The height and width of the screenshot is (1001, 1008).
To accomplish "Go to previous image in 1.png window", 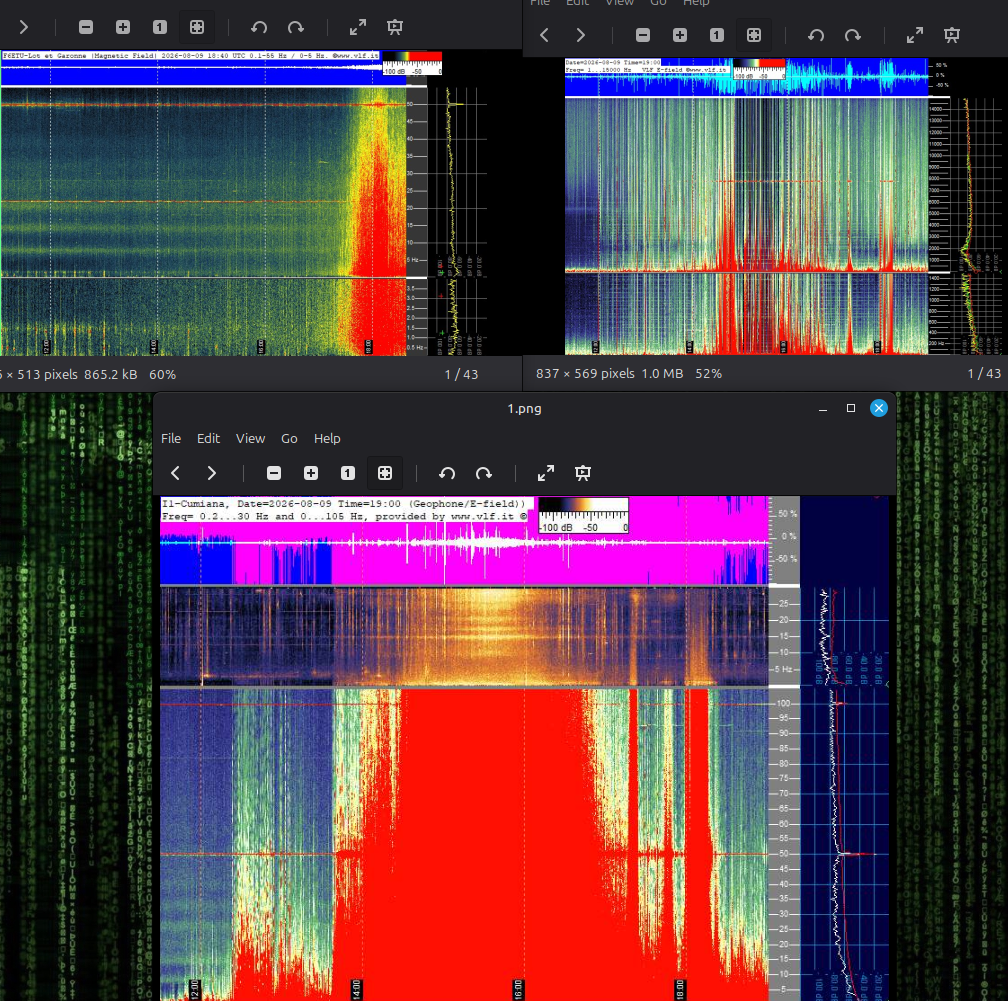I will tap(176, 473).
